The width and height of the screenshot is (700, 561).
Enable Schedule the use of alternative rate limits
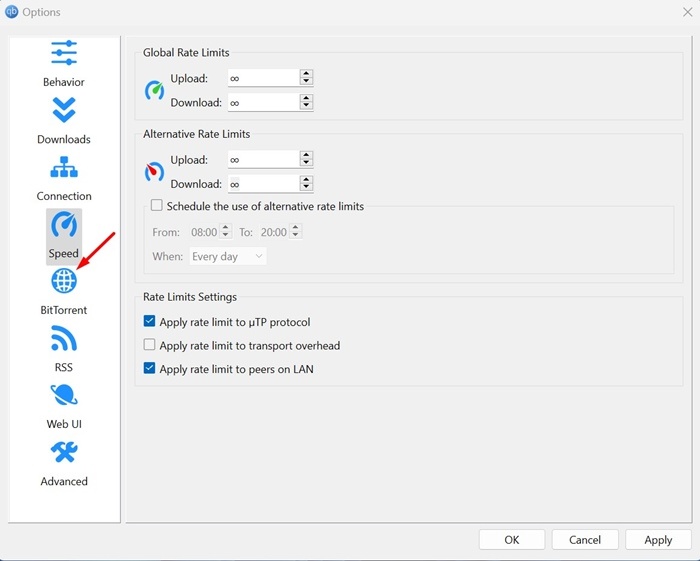pos(156,205)
